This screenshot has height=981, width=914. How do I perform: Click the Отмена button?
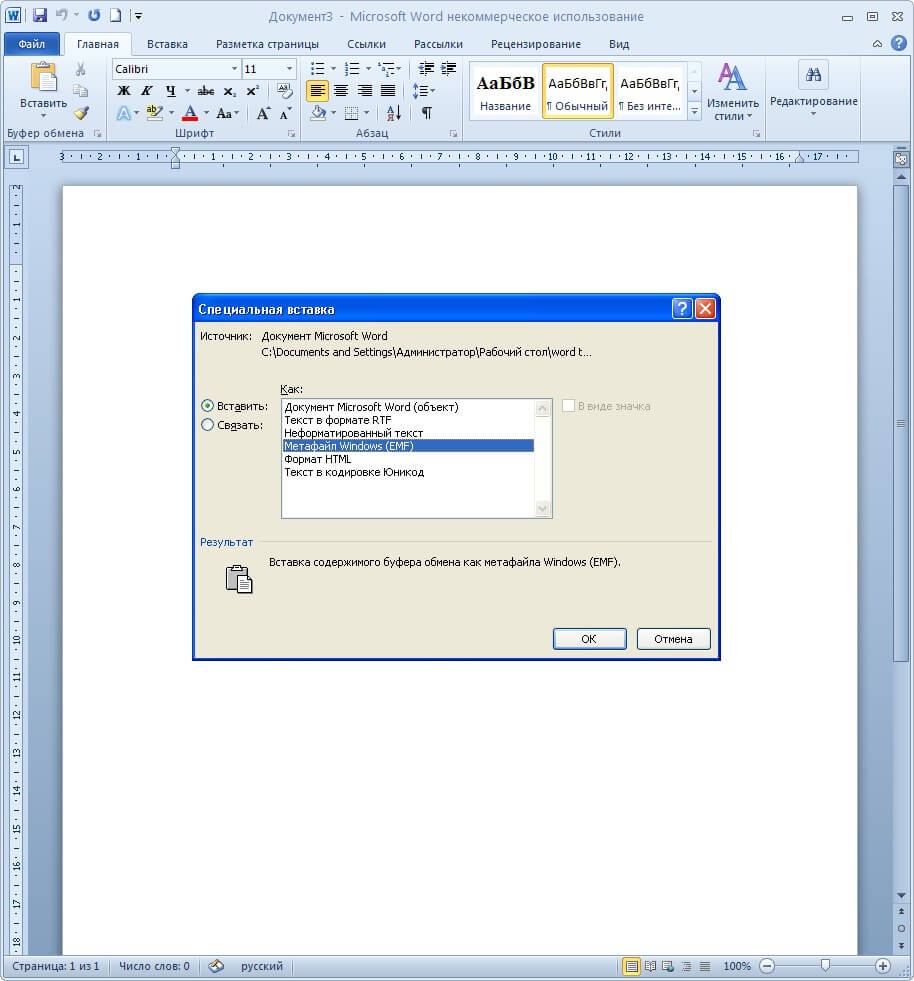coord(673,639)
